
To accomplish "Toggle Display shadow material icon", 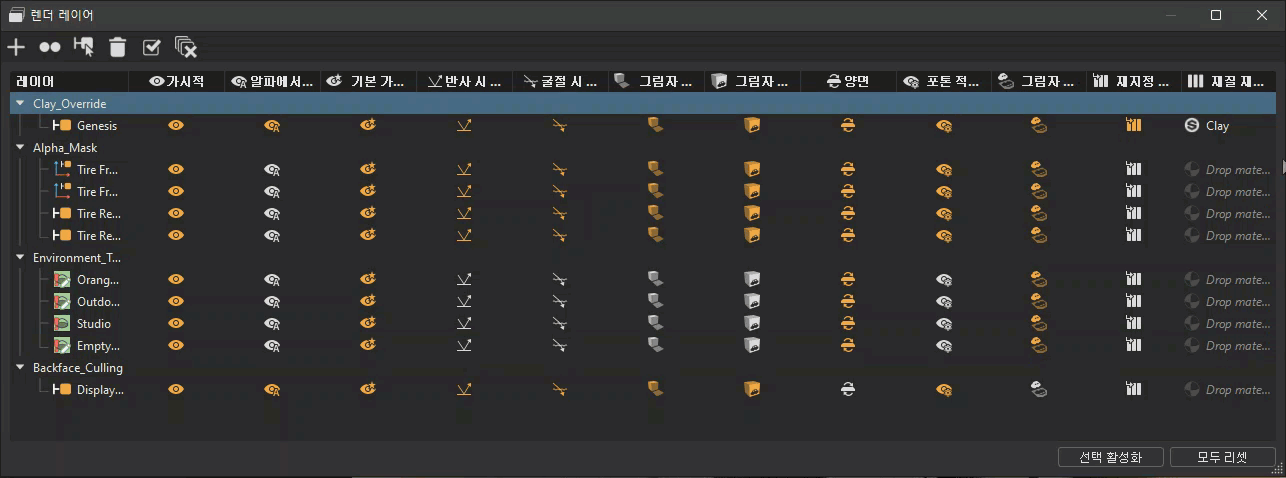I will coord(1039,390).
